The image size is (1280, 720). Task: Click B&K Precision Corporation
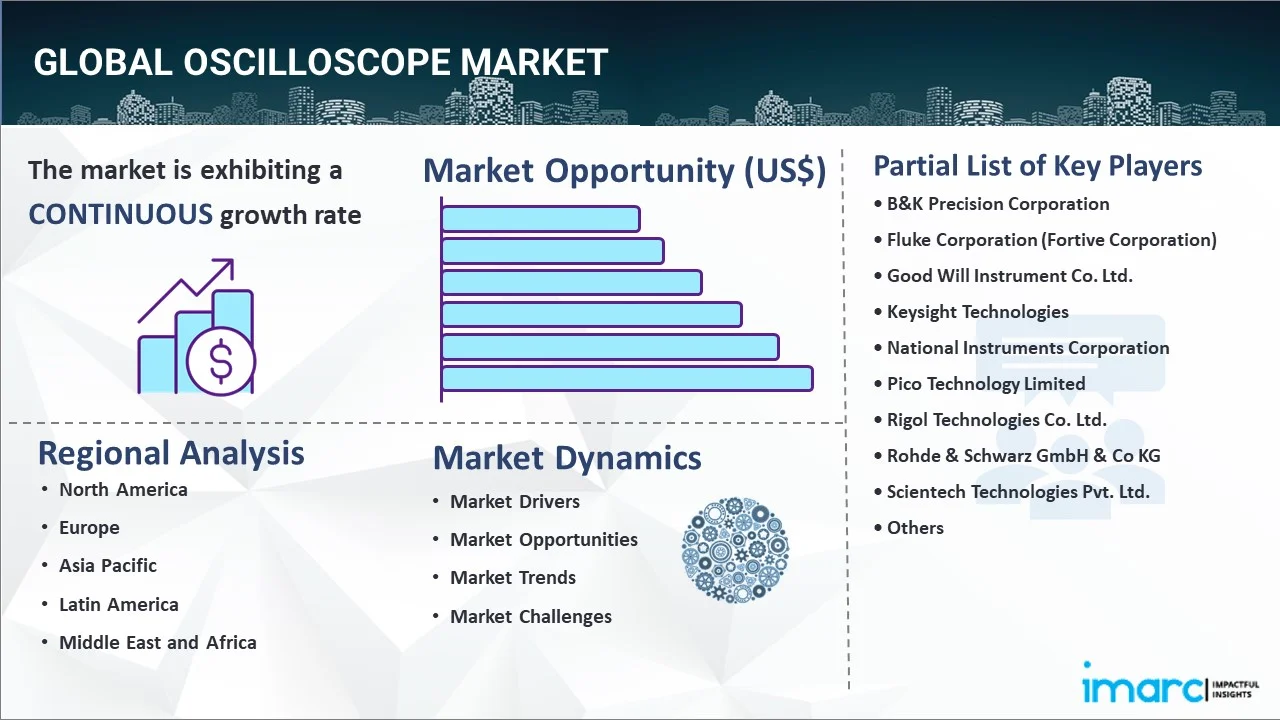[998, 204]
